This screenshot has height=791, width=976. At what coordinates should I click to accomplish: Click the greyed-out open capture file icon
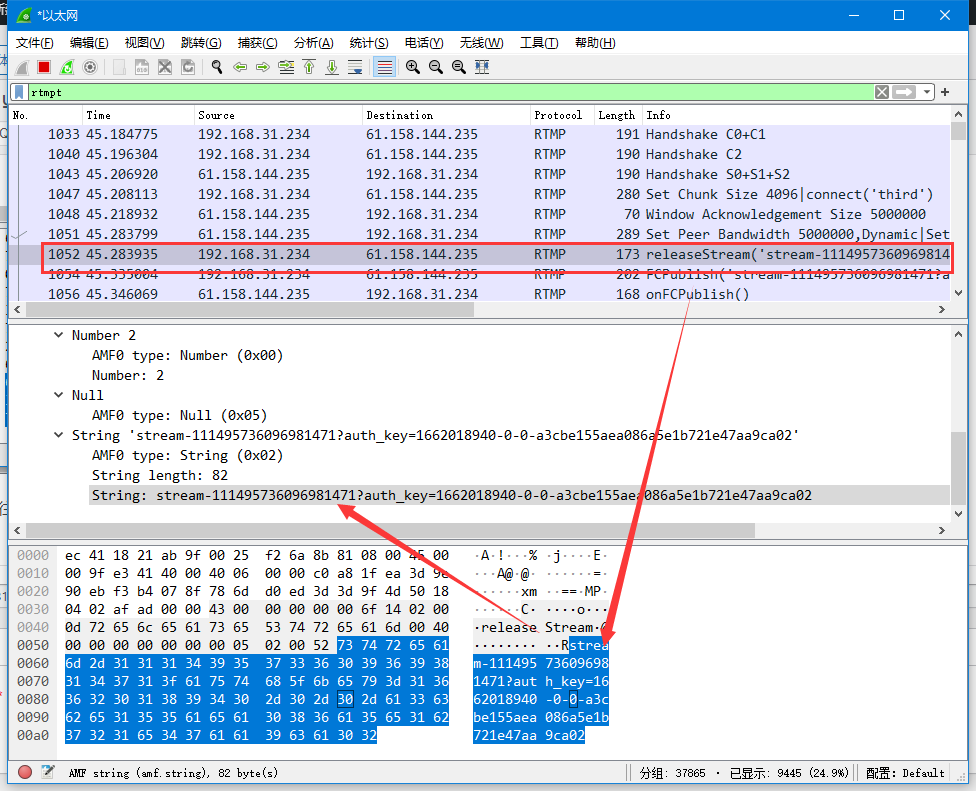(x=119, y=67)
